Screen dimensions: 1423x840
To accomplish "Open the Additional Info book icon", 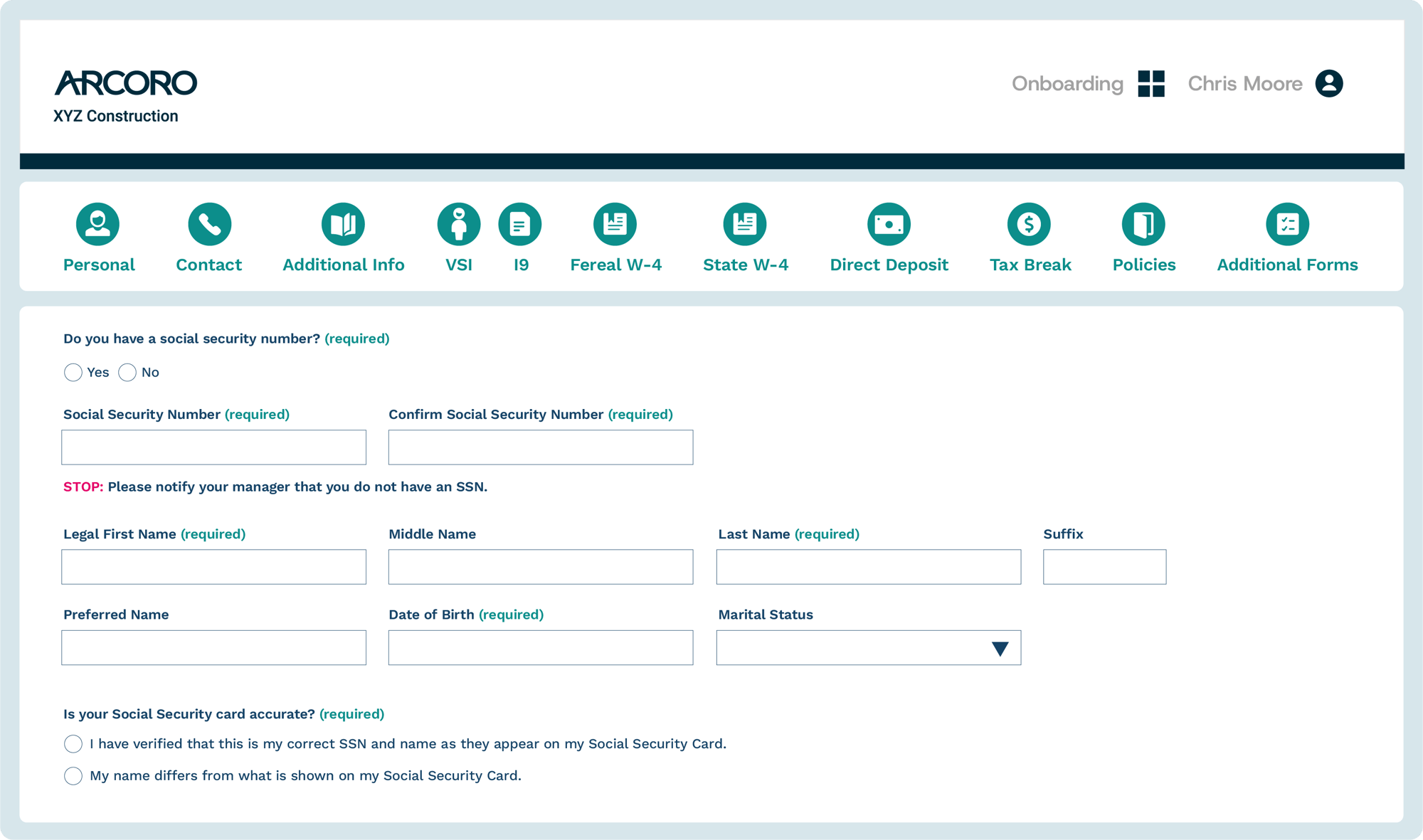I will click(x=343, y=224).
